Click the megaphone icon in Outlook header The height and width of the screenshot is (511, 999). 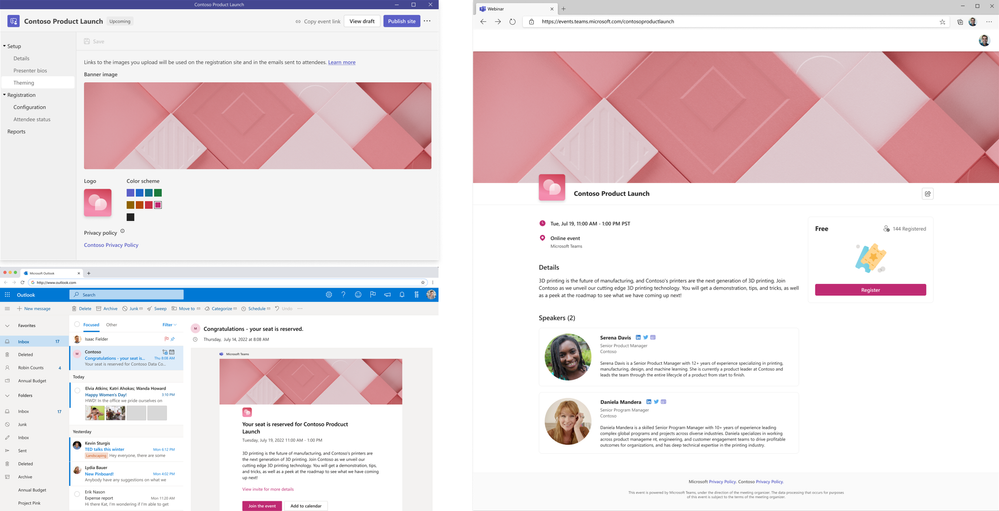coord(387,294)
